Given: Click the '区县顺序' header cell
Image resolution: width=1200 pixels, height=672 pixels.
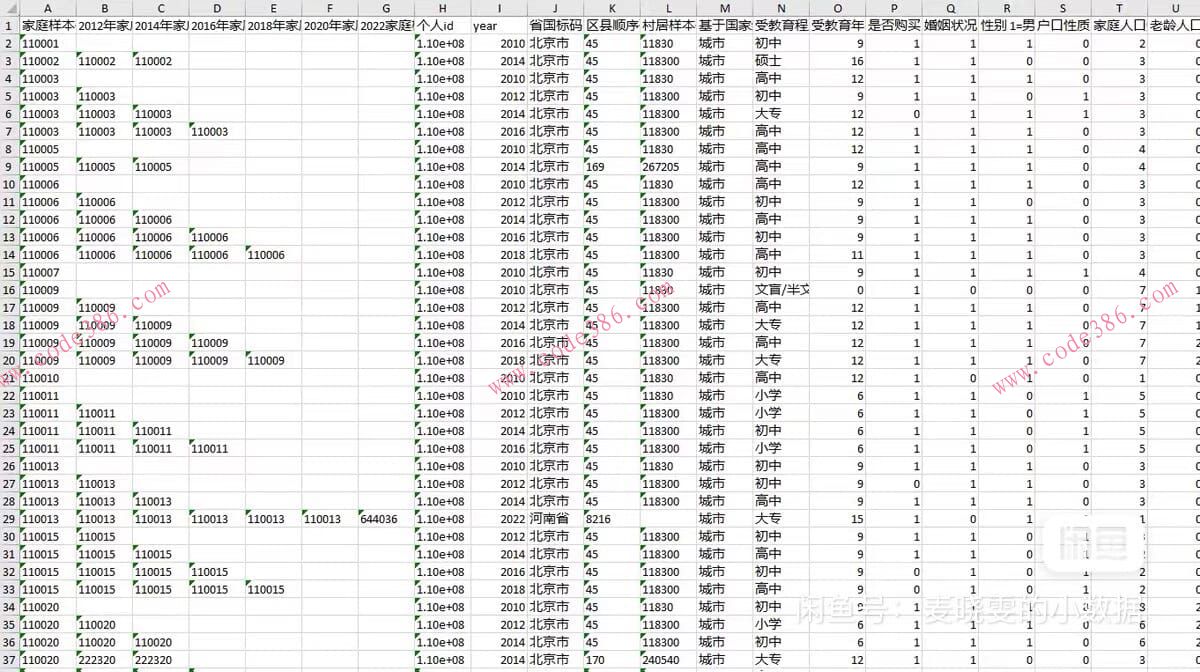Looking at the screenshot, I should pyautogui.click(x=611, y=25).
